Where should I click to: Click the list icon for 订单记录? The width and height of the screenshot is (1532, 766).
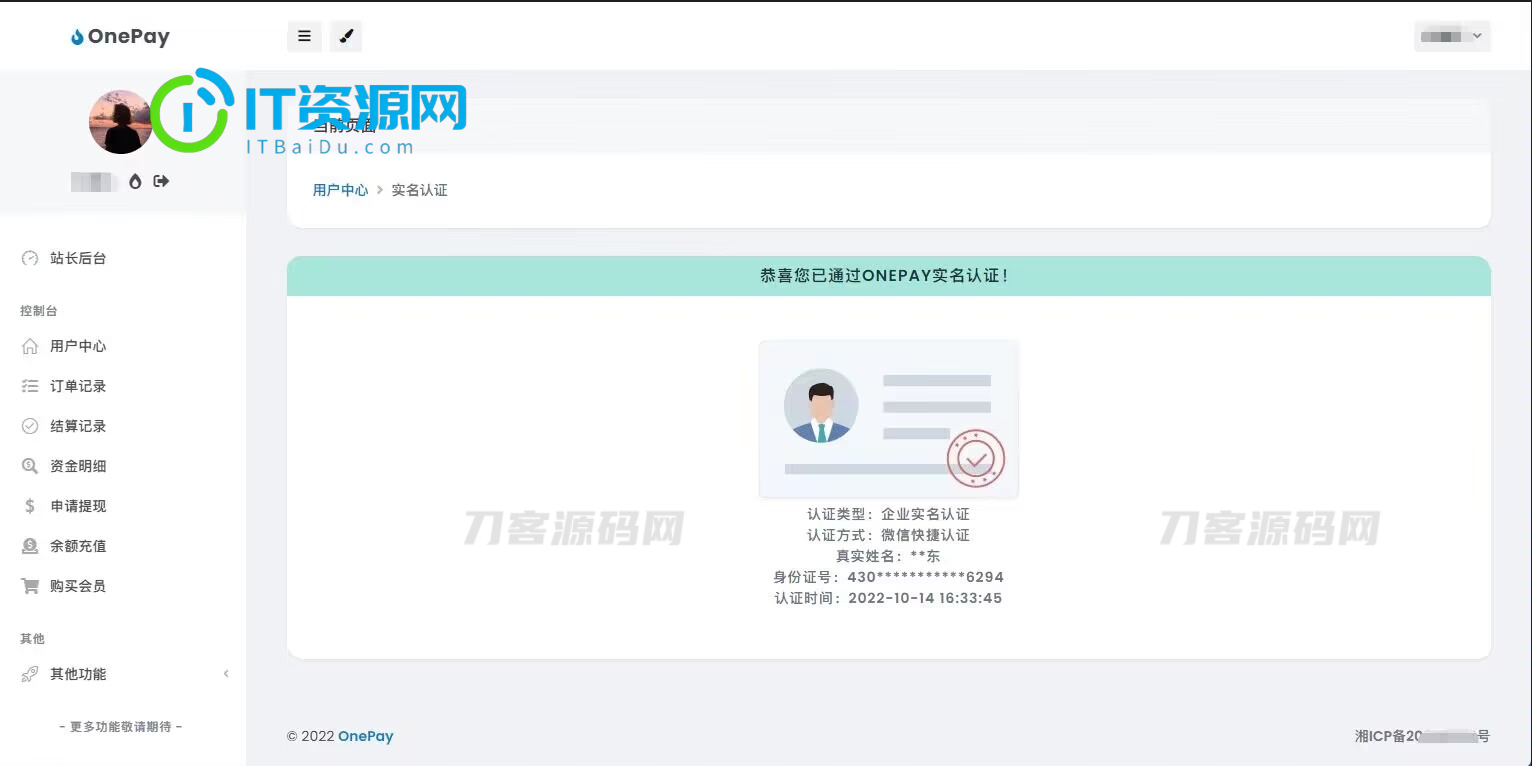tap(30, 386)
